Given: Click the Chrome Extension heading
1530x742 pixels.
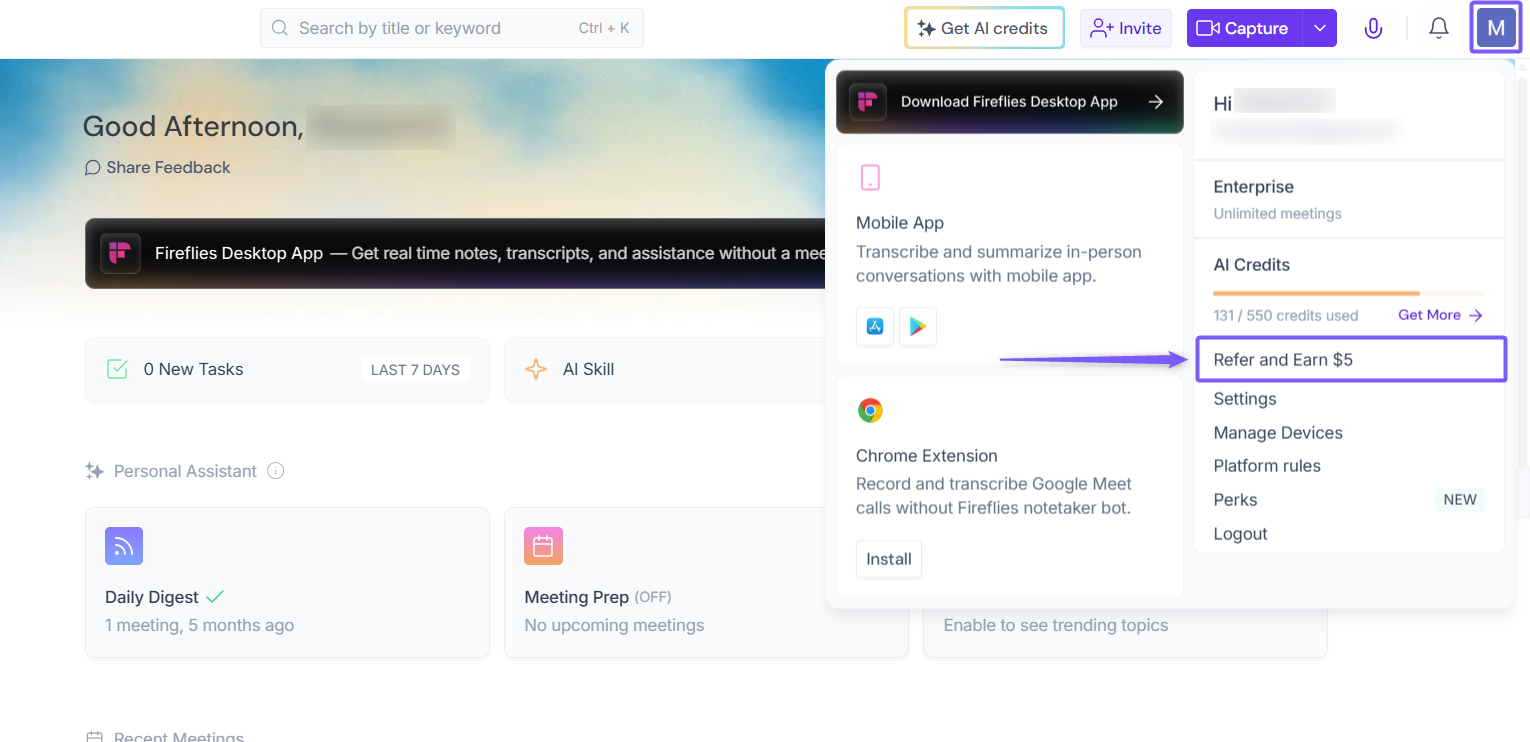Looking at the screenshot, I should click(927, 456).
